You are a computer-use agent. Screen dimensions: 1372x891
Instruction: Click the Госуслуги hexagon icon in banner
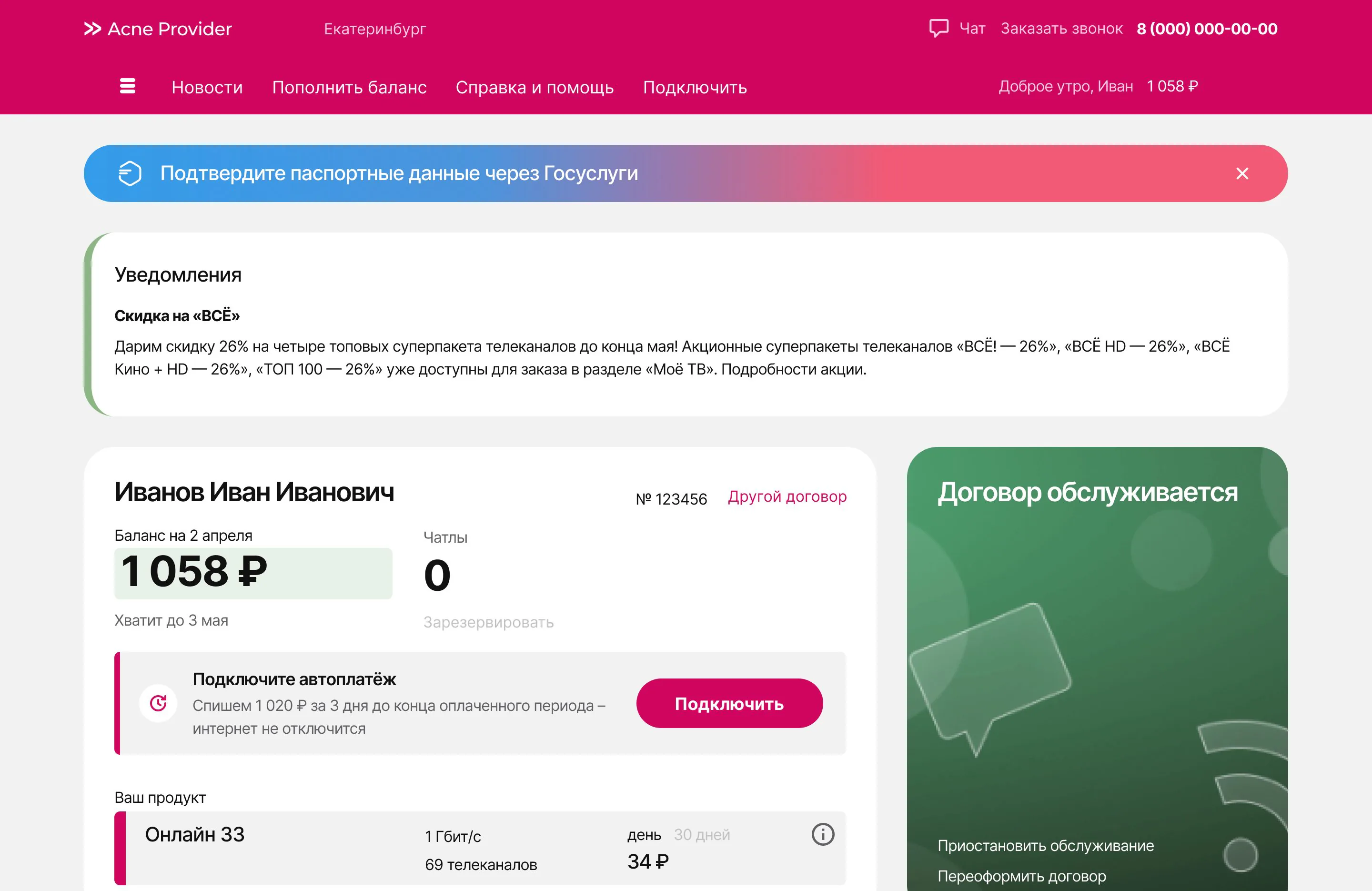(x=130, y=173)
